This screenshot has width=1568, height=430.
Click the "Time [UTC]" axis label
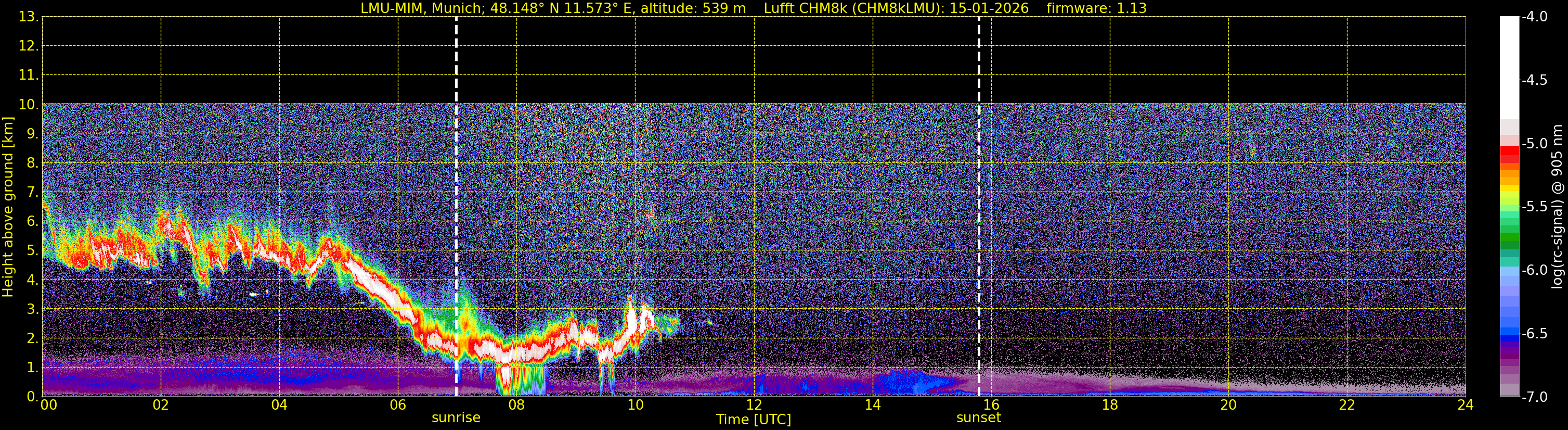pyautogui.click(x=754, y=420)
